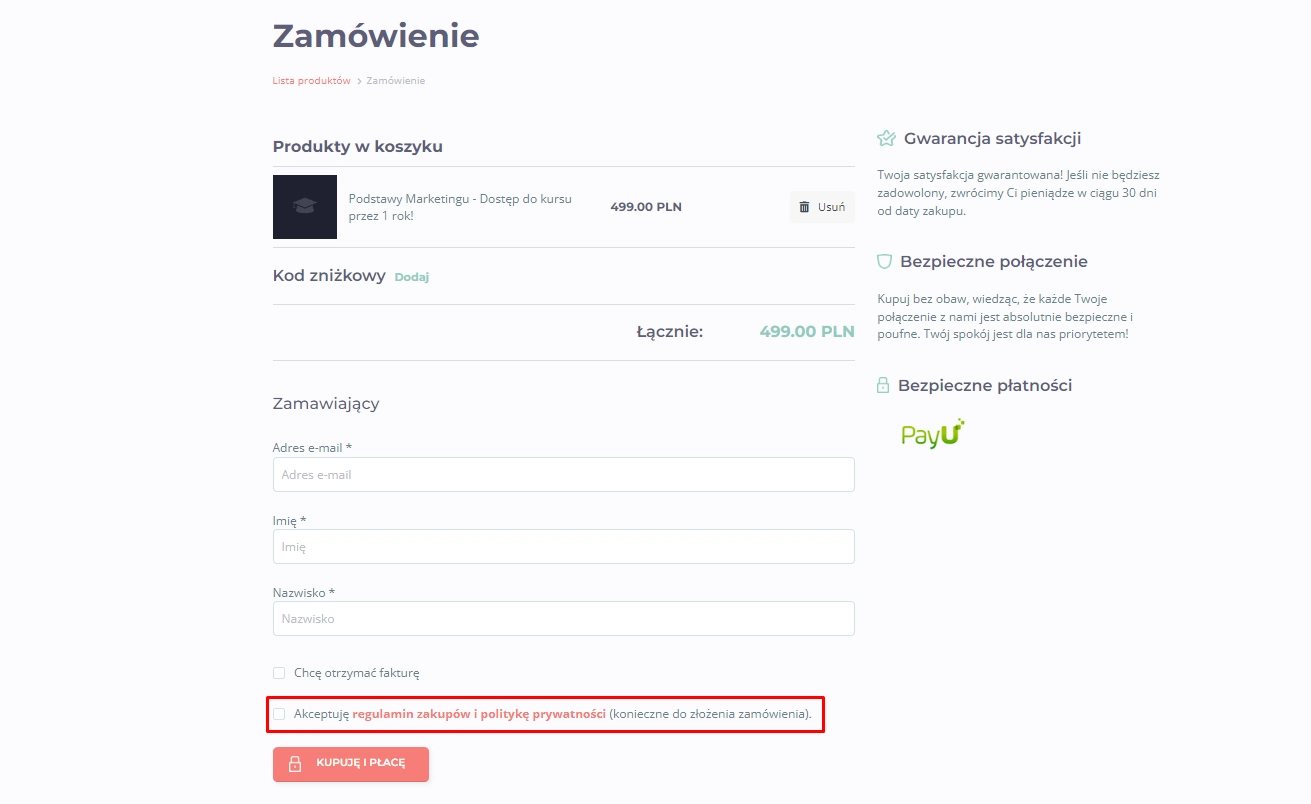Image resolution: width=1311 pixels, height=804 pixels.
Task: Click the graduation cap product thumbnail
Action: [x=305, y=207]
